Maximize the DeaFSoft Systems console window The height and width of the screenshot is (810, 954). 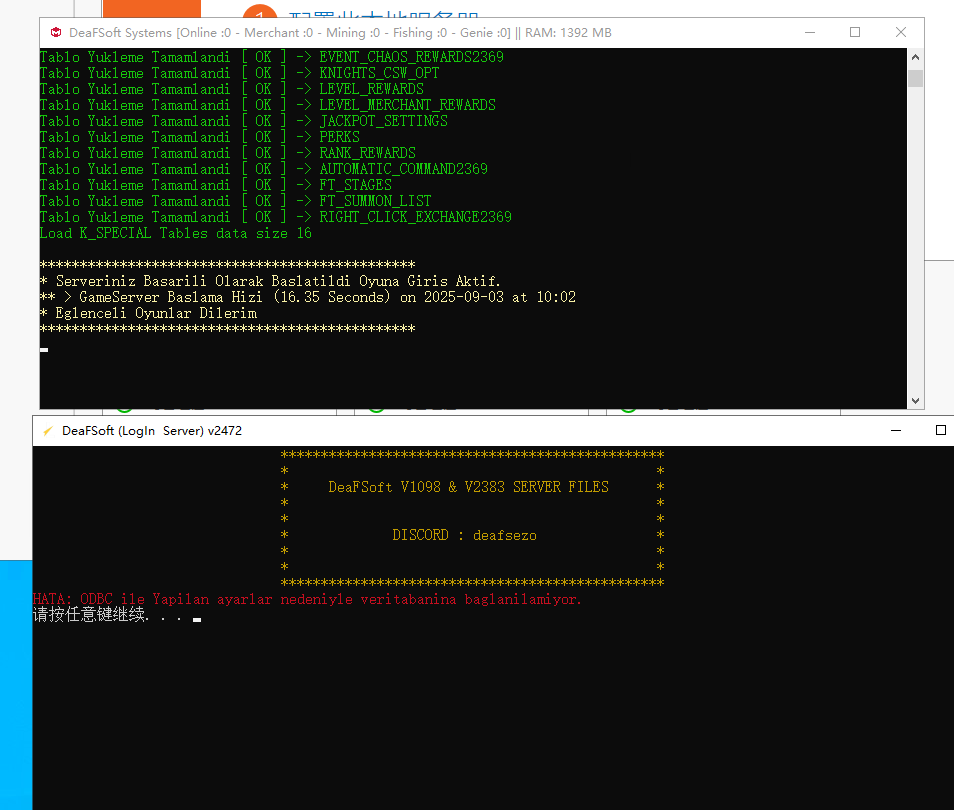[855, 32]
